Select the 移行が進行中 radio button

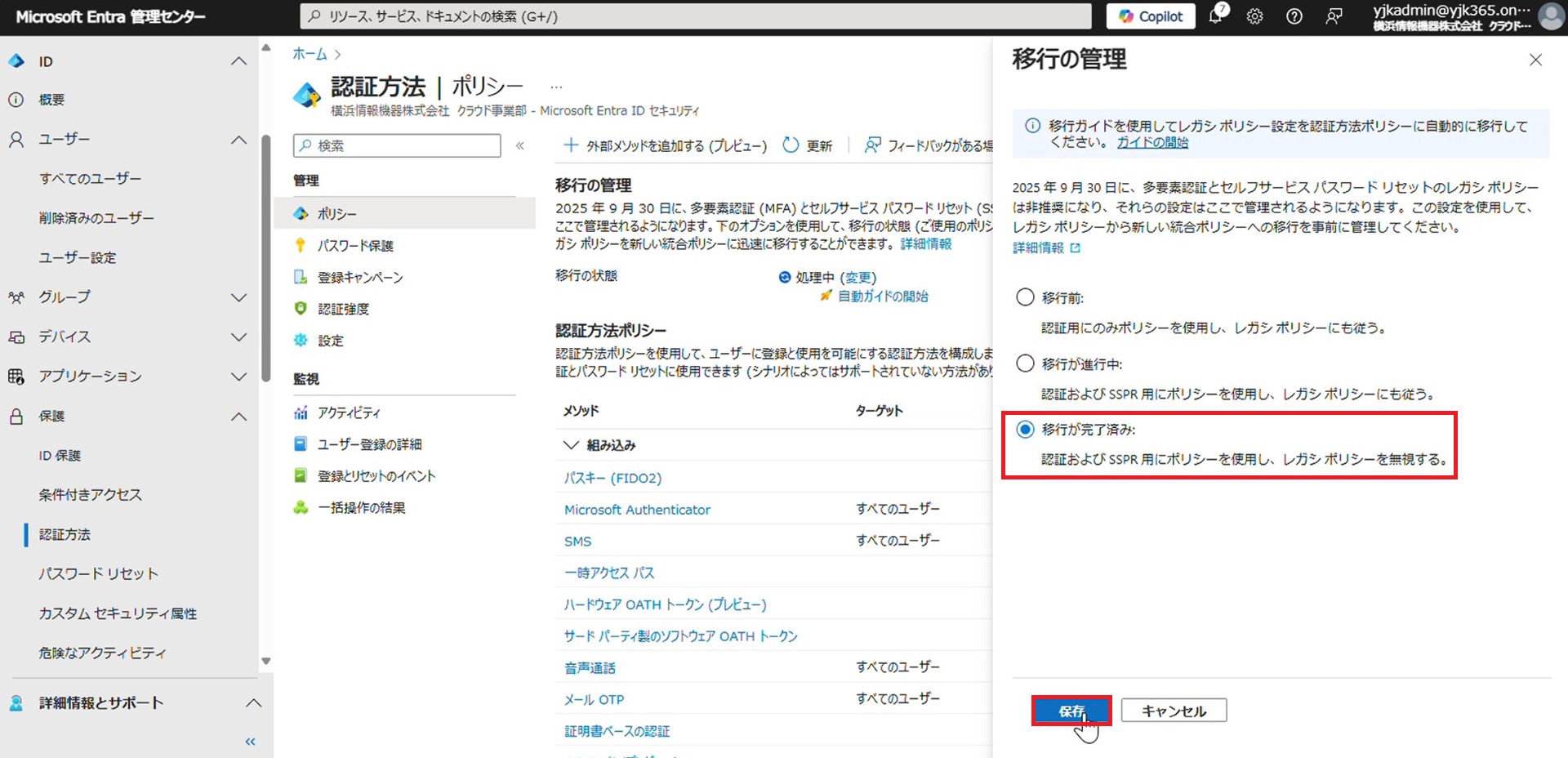point(1025,363)
